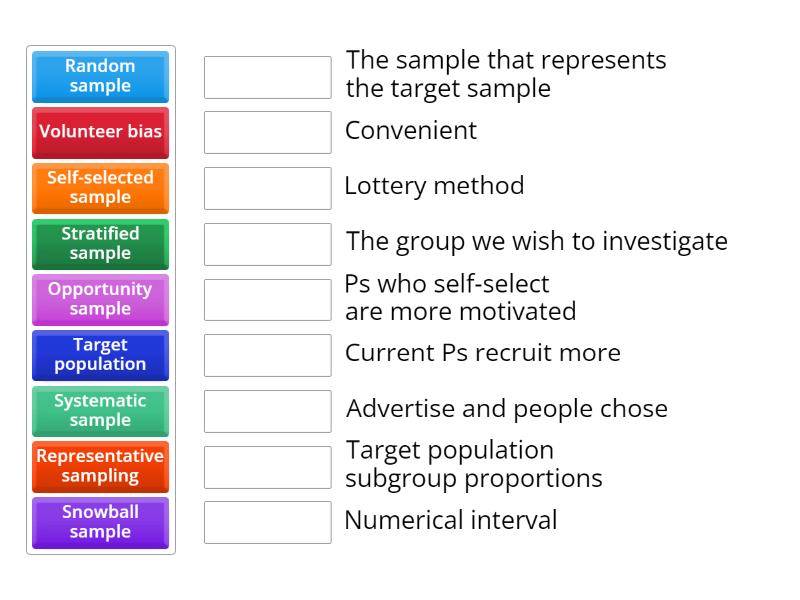Click the 'Lottery method' definition text
This screenshot has height=600, width=800.
[434, 186]
